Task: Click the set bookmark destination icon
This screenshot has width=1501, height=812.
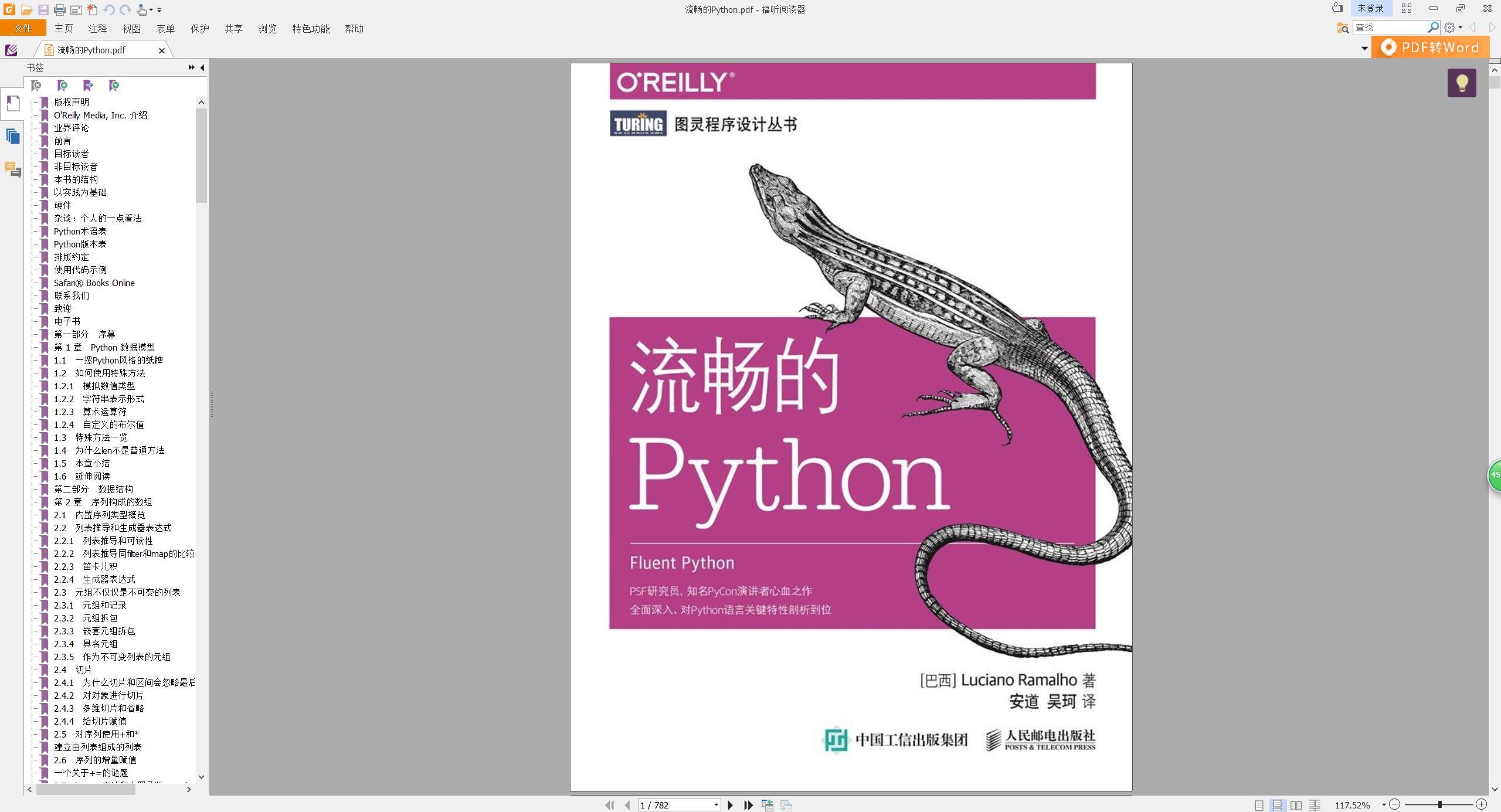Action: 88,86
